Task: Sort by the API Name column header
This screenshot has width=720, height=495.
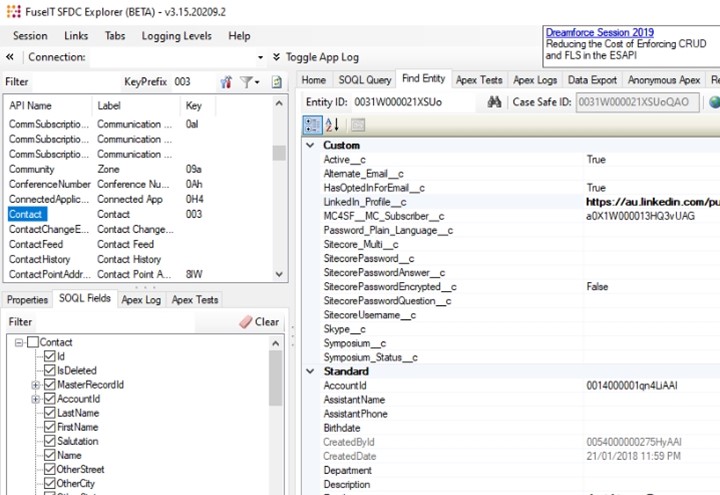Action: pos(48,106)
